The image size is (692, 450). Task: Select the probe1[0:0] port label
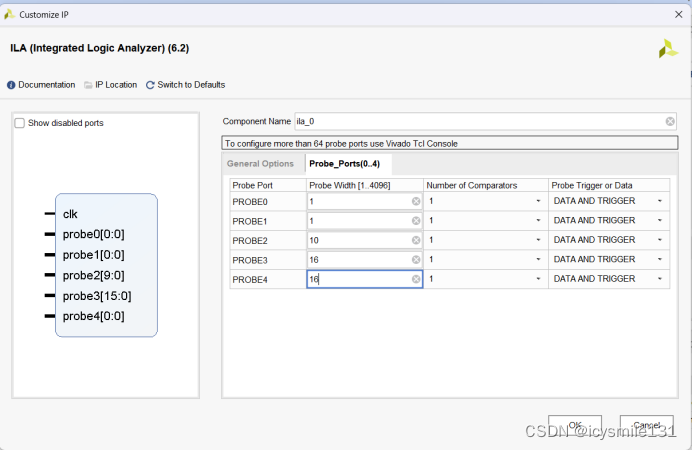click(x=94, y=255)
